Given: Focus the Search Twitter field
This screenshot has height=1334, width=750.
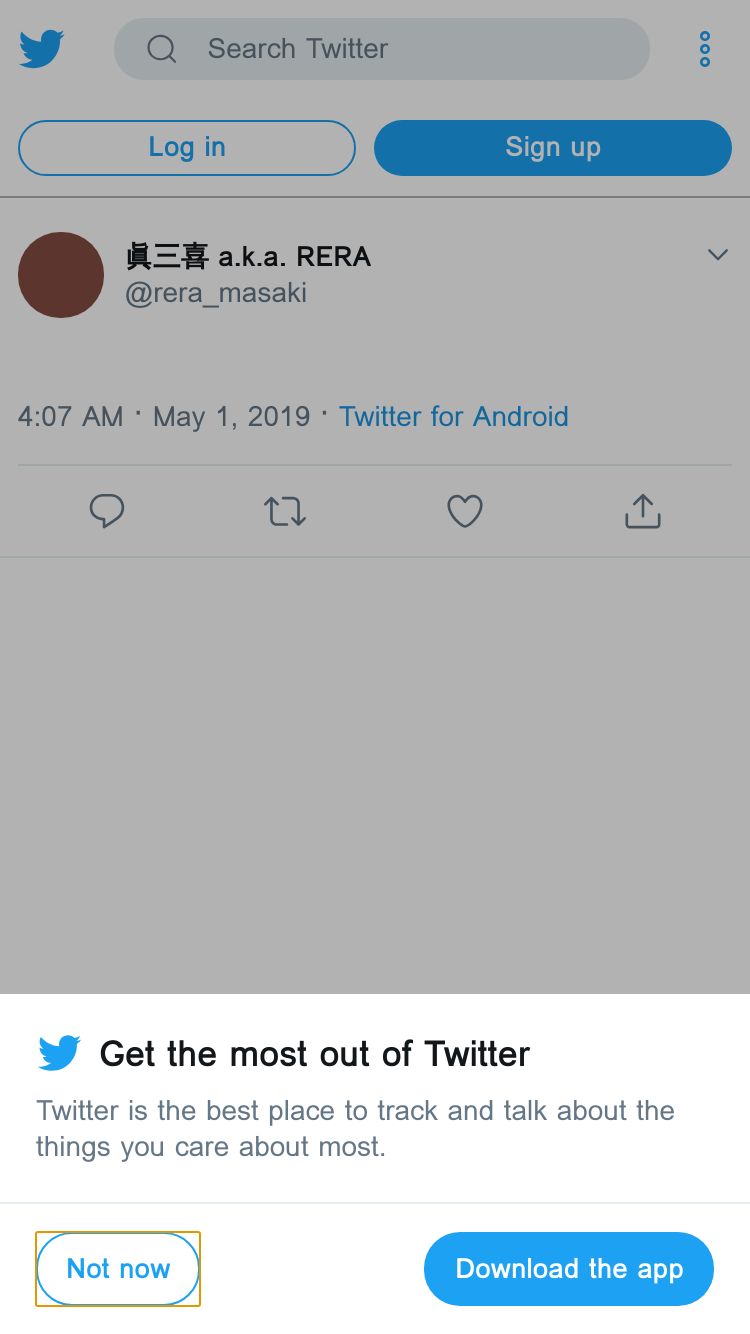Looking at the screenshot, I should 400,48.
